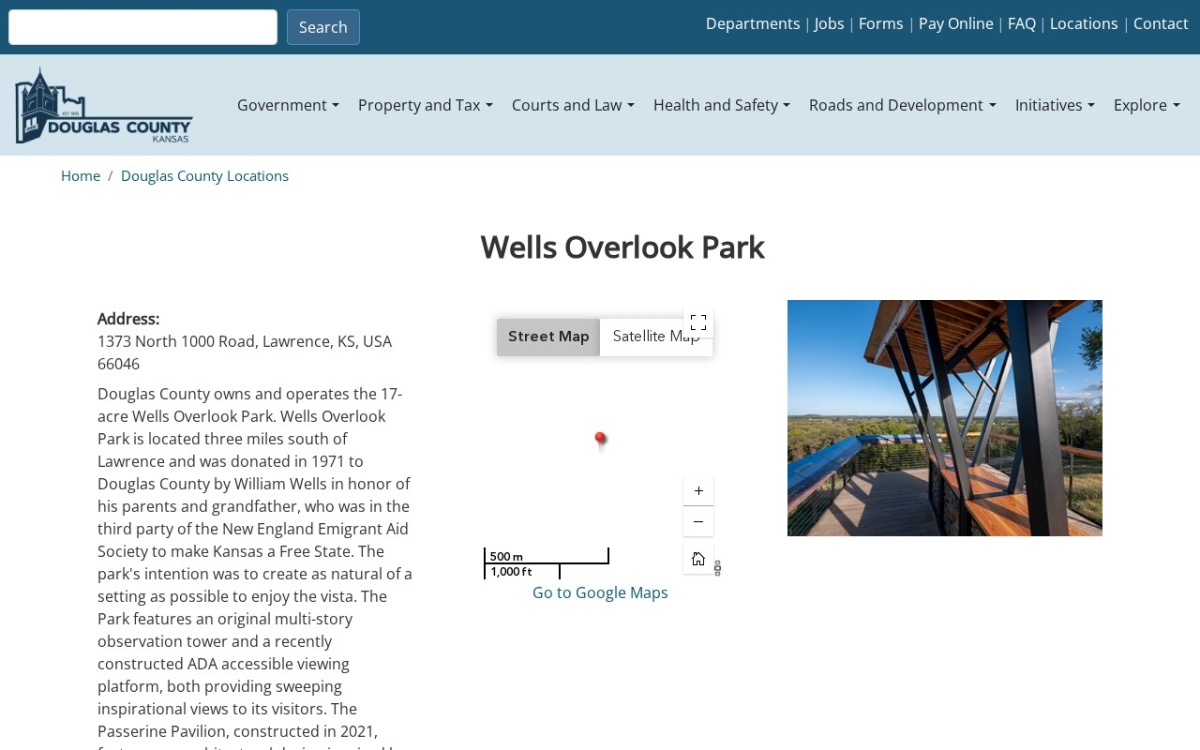Zoom in with the map plus button
This screenshot has height=750, width=1200.
tap(698, 491)
